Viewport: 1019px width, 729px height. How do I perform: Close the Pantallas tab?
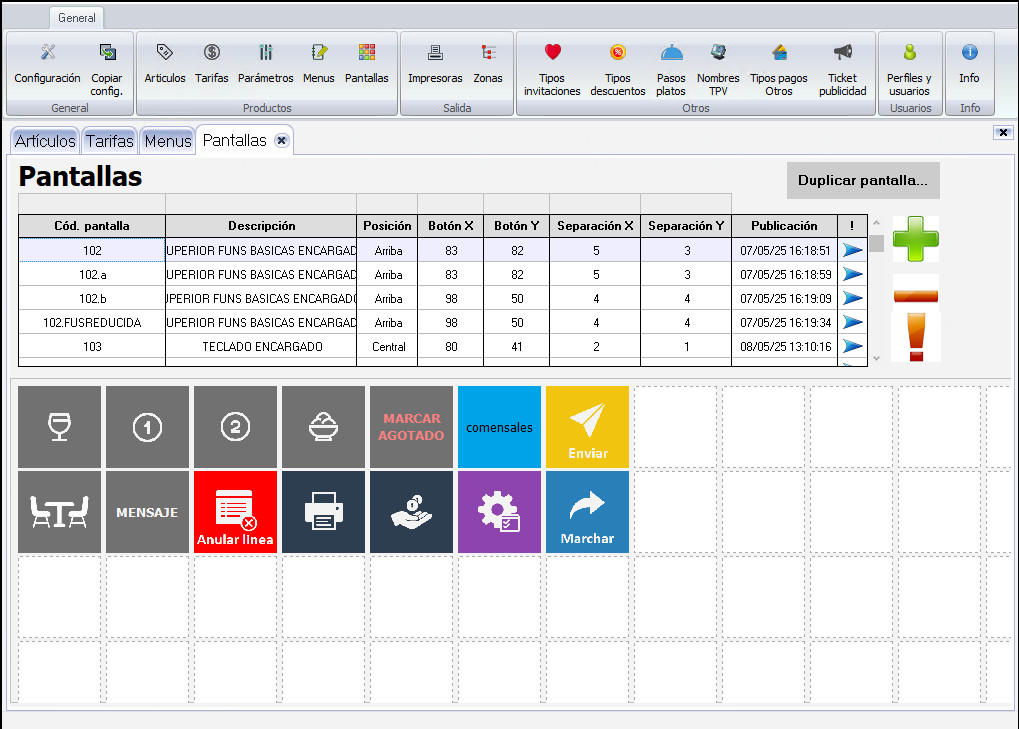click(281, 140)
